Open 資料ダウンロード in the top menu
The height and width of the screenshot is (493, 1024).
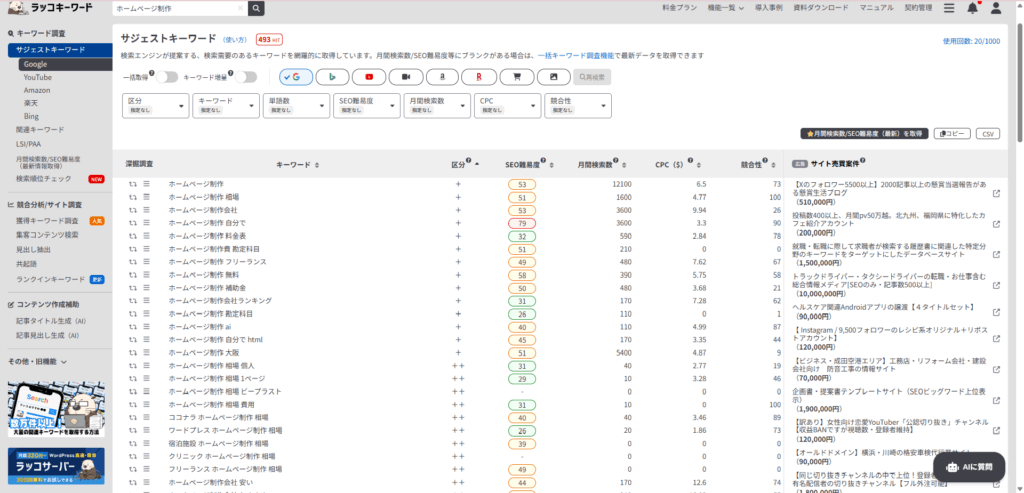821,8
